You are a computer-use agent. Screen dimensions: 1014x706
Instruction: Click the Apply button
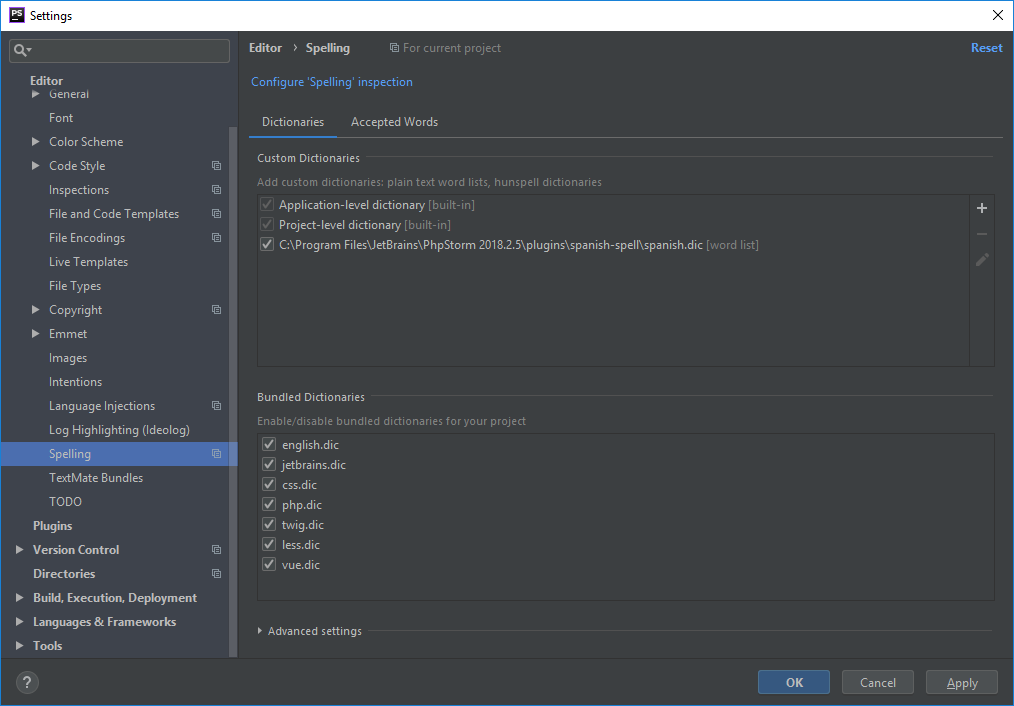pos(962,683)
